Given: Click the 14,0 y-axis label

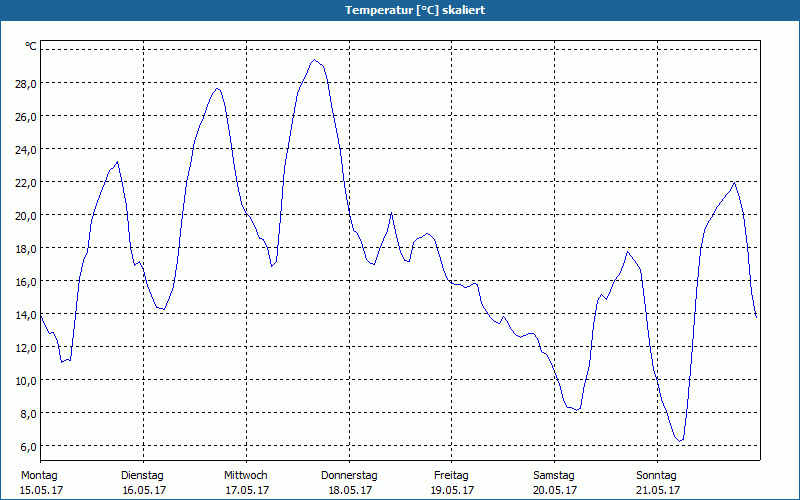Looking at the screenshot, I should click(26, 315).
